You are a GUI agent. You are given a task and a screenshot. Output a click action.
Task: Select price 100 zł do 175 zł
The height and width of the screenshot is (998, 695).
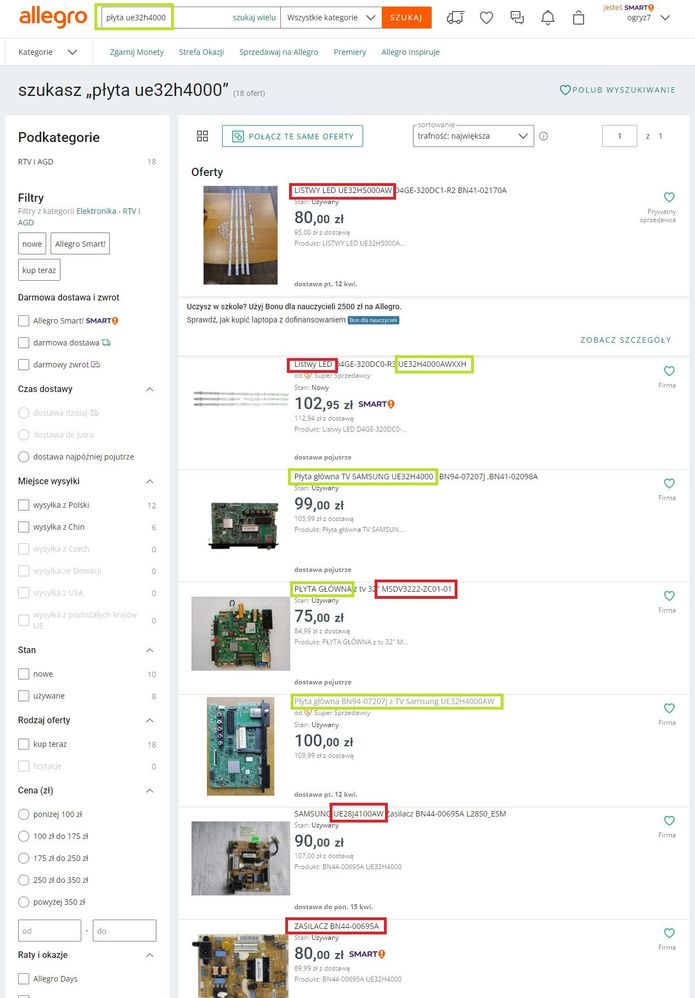[x=24, y=836]
